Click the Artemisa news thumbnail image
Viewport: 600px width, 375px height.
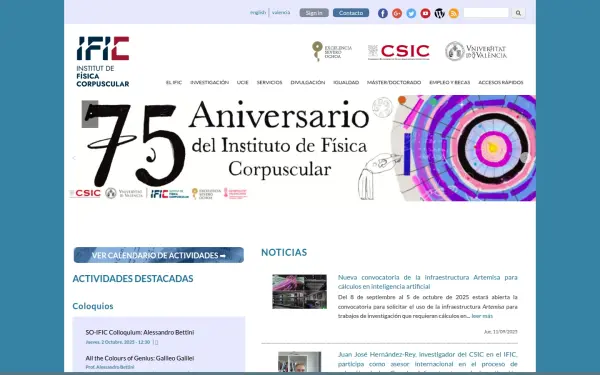coord(300,292)
